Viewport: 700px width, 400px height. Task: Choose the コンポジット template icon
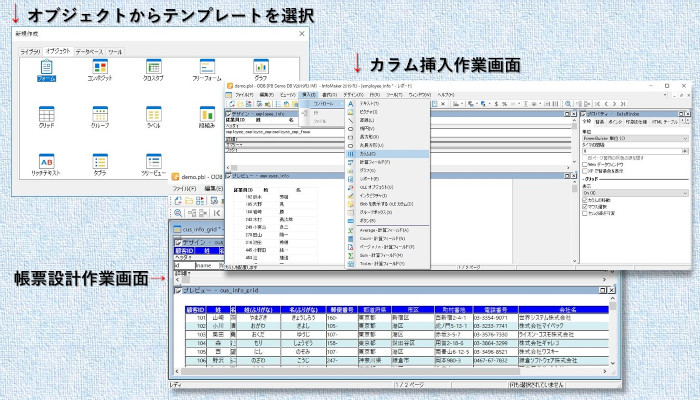click(99, 67)
